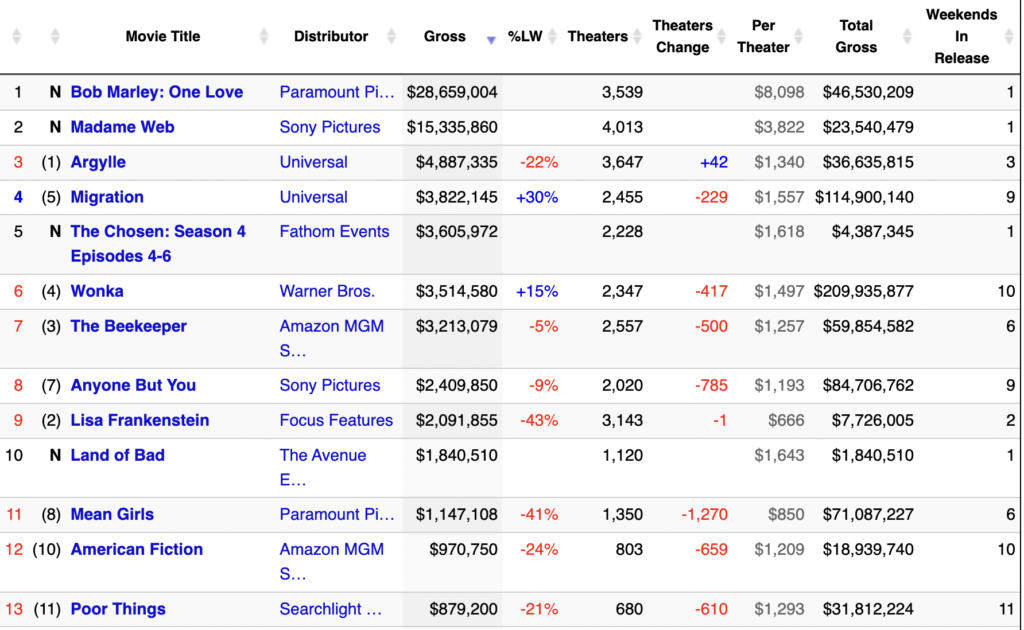The height and width of the screenshot is (630, 1024).
Task: Click the Distributor column header label
Action: pos(331,37)
